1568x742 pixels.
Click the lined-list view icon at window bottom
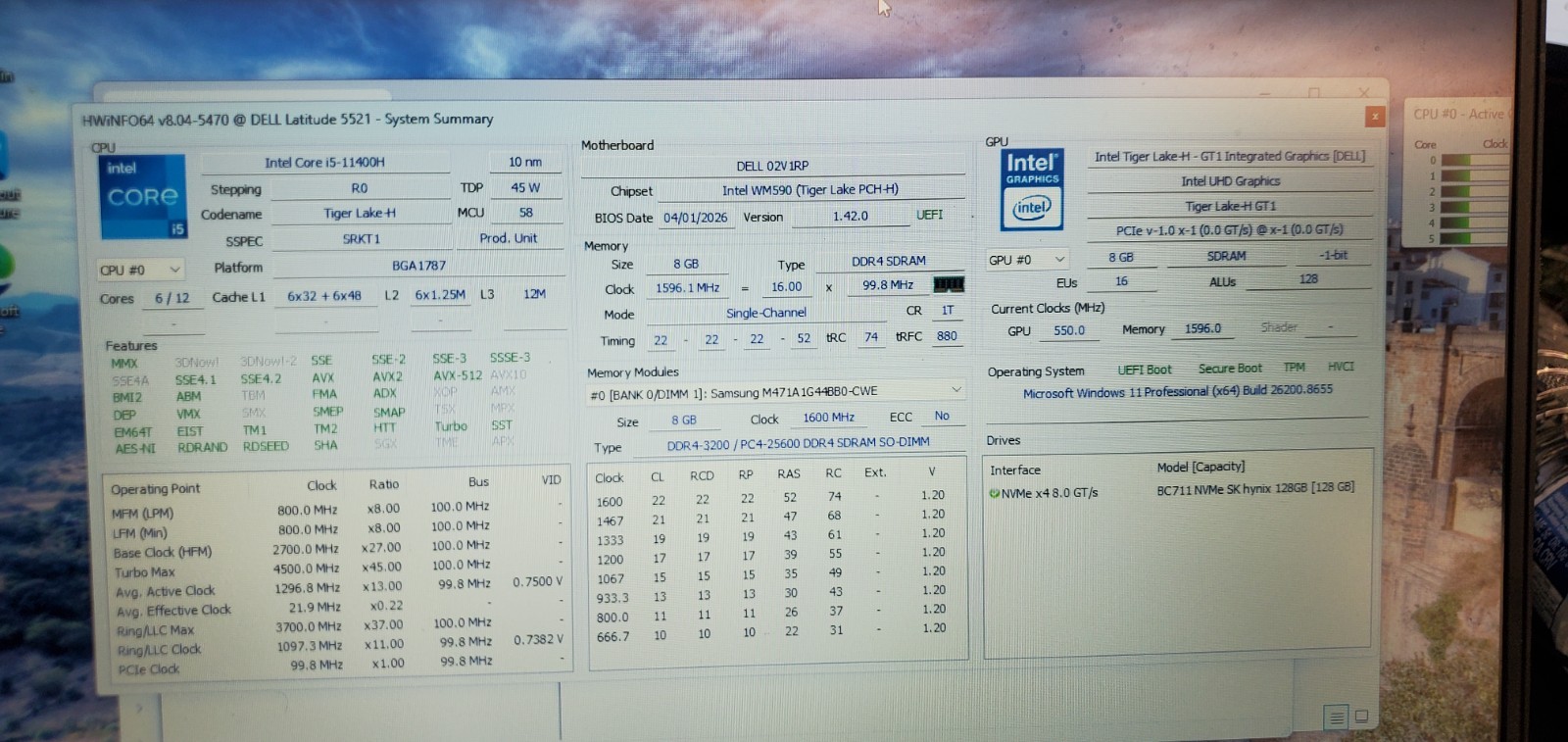pos(1335,717)
